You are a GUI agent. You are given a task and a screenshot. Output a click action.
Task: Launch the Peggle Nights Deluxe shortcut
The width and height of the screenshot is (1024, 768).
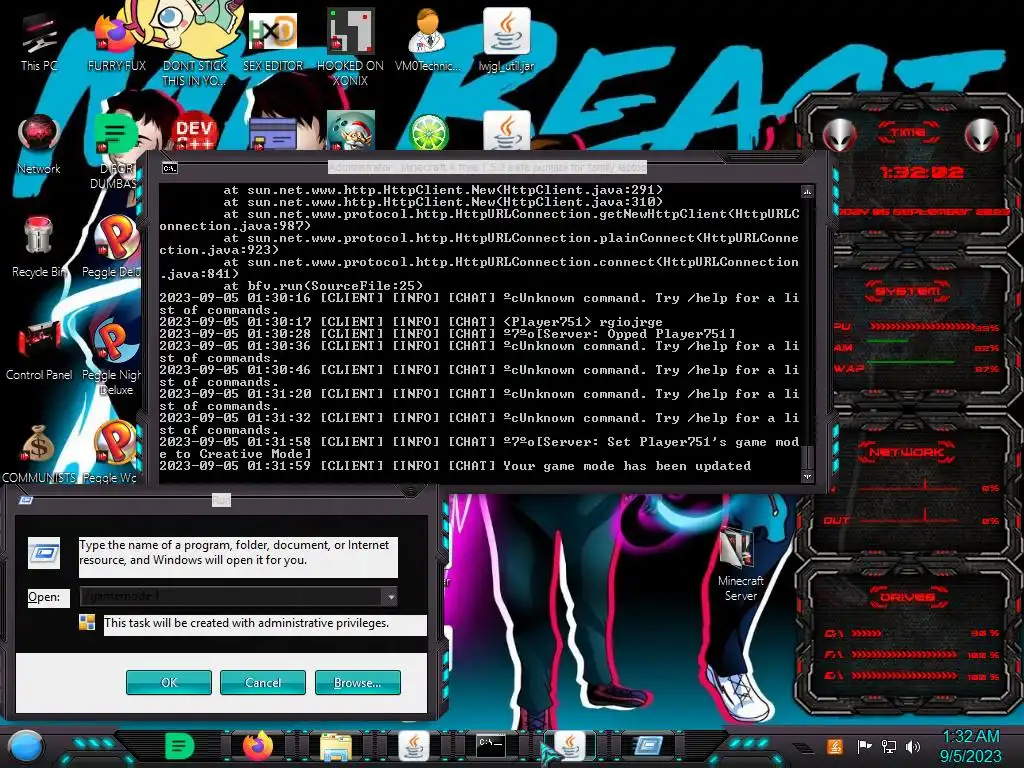pos(112,357)
